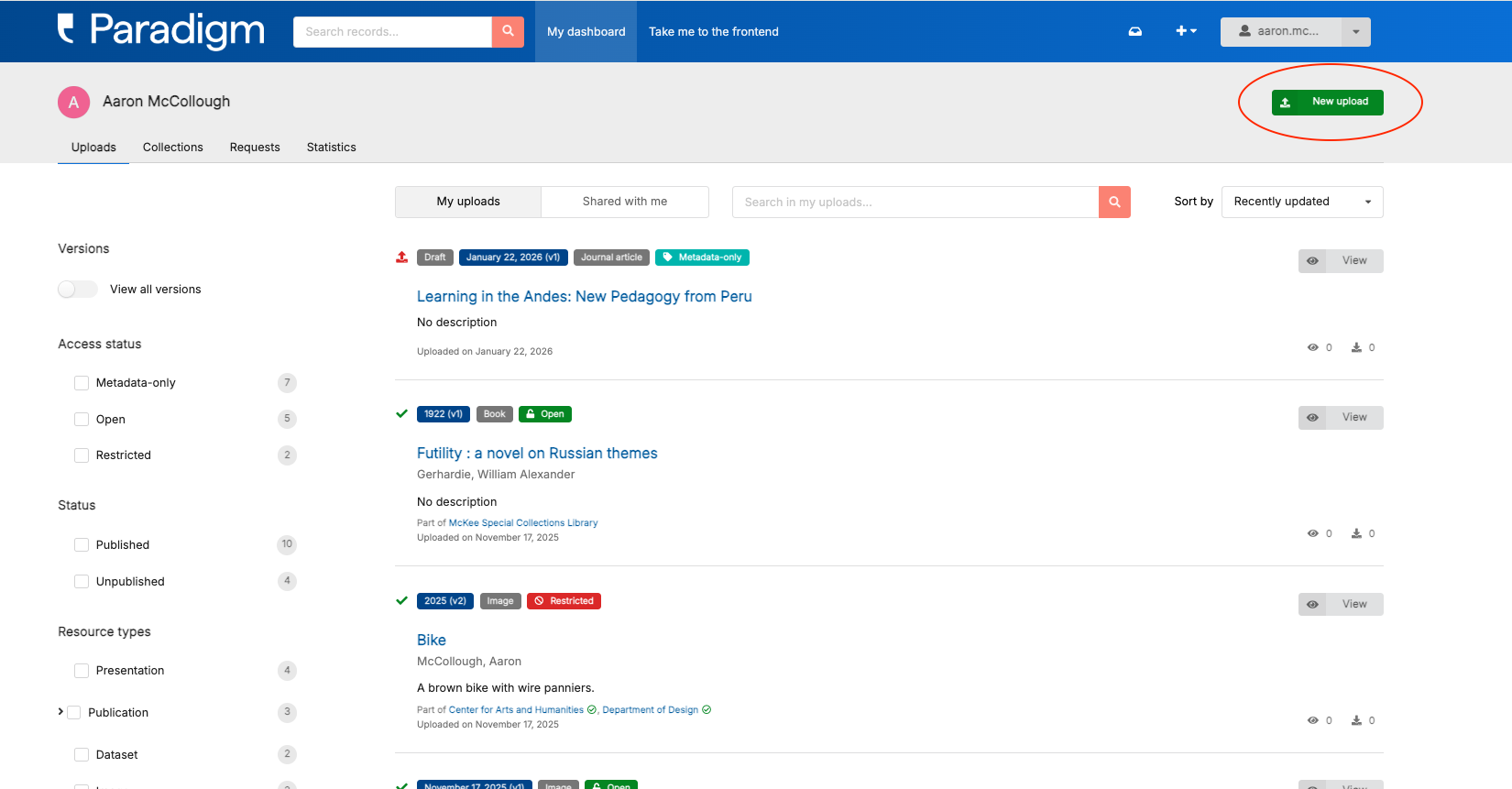Switch to the Collections tab
This screenshot has width=1512, height=789.
173,147
